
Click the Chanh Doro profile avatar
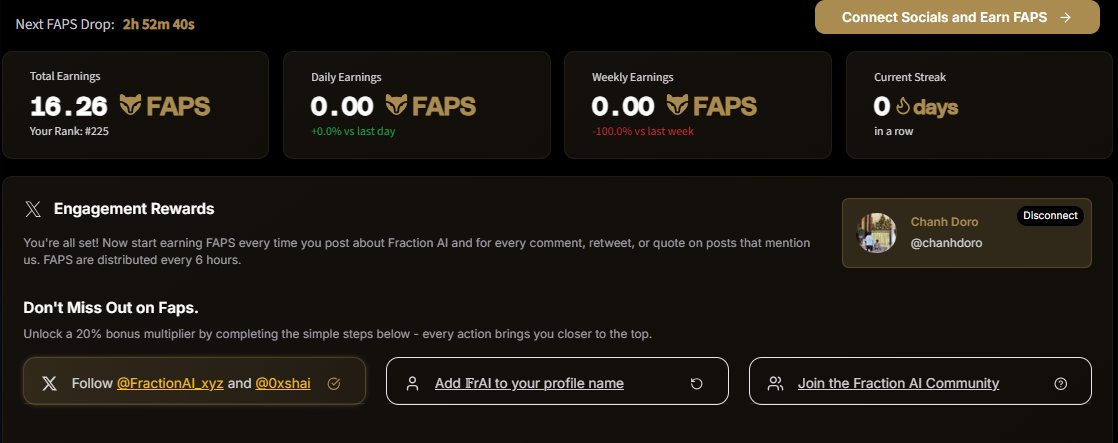tap(876, 233)
